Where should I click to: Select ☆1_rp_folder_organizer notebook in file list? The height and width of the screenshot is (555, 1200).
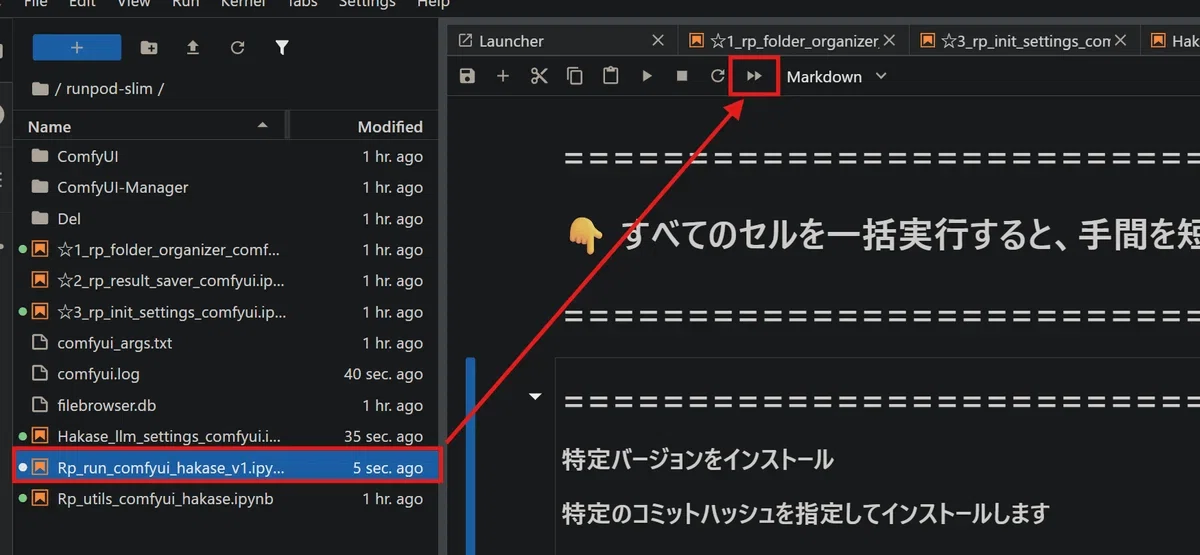225,249
